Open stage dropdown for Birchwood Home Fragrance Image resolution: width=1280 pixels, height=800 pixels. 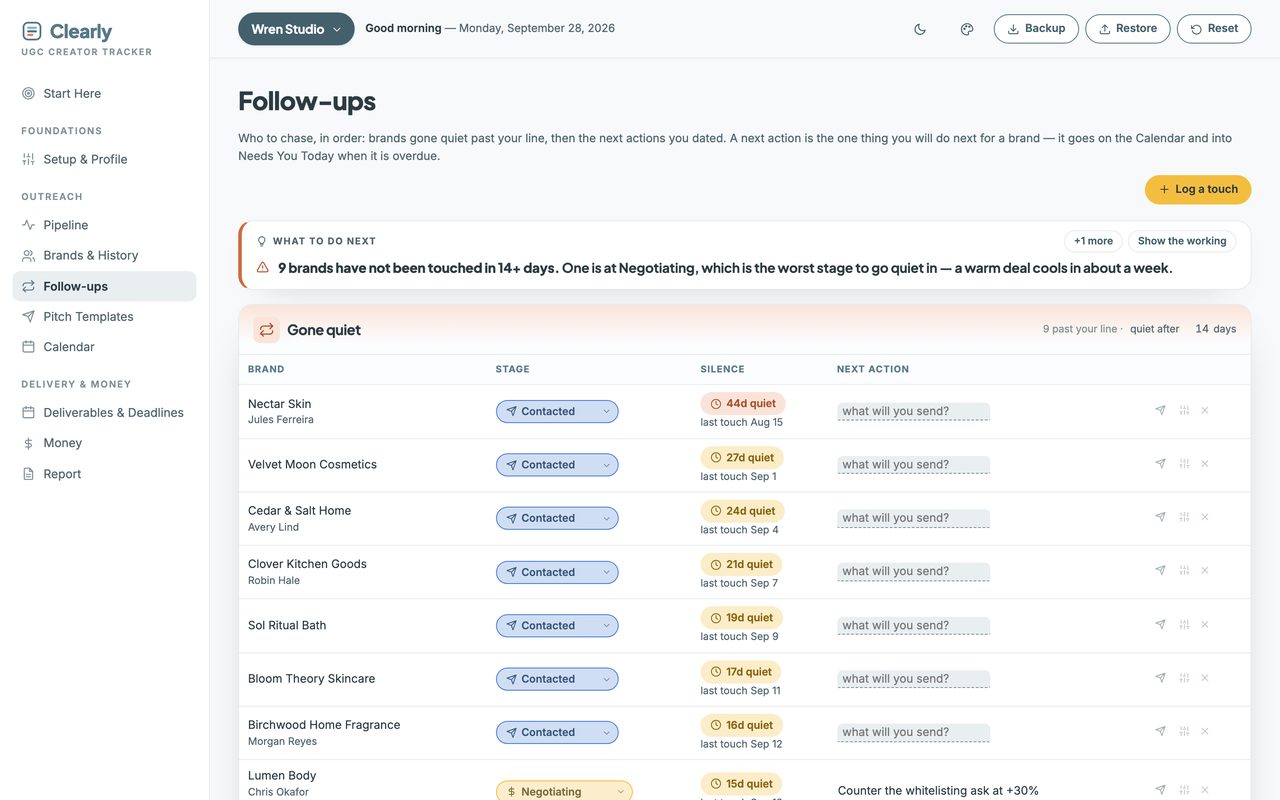click(x=557, y=732)
